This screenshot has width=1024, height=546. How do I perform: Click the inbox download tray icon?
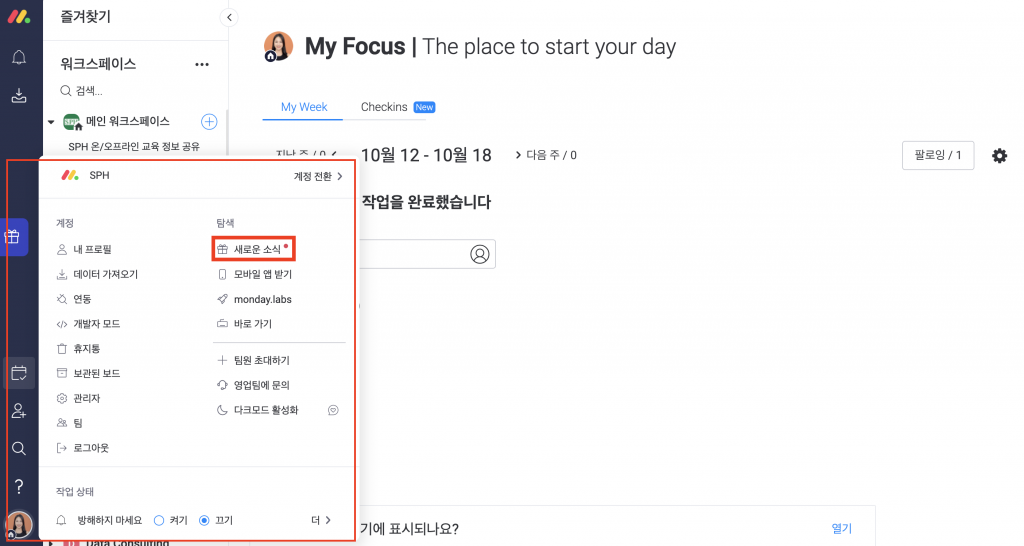18,96
